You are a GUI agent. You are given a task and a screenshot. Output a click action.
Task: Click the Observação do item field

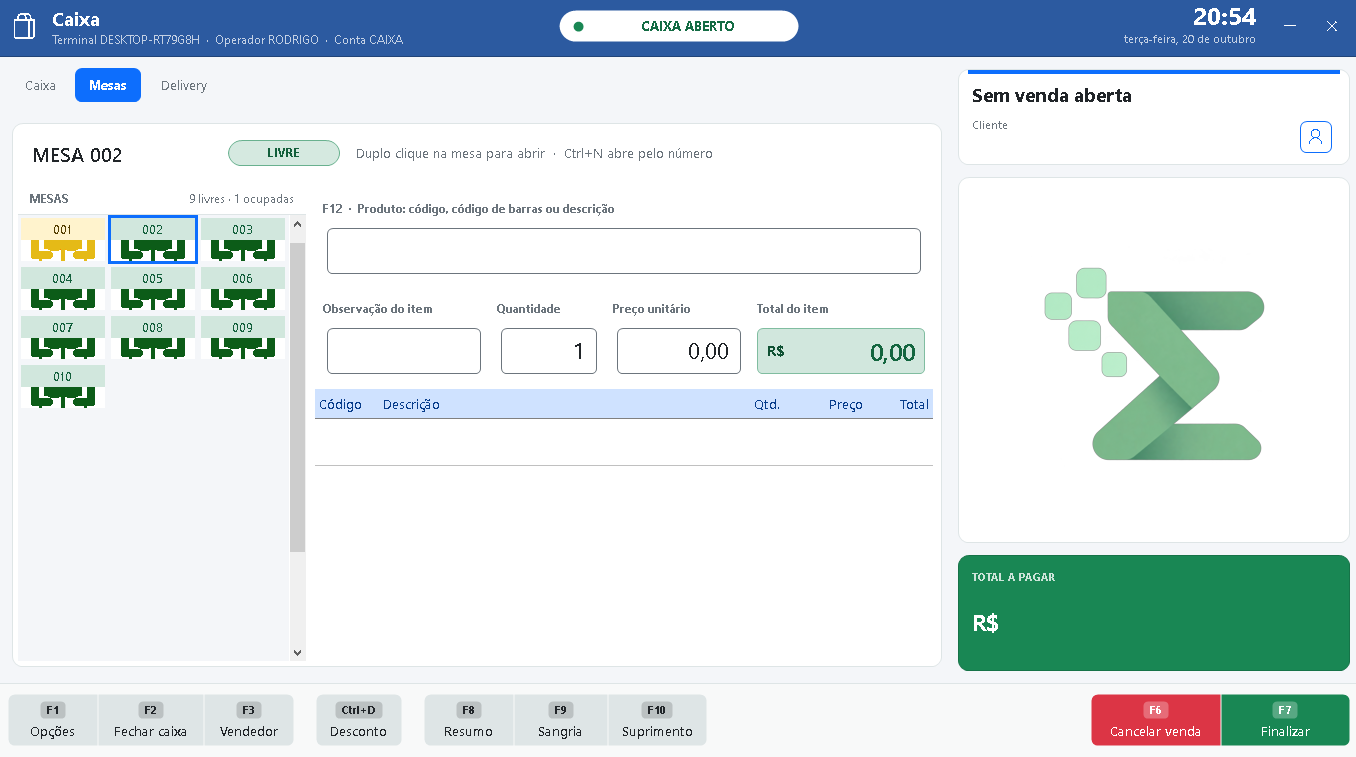tap(404, 351)
